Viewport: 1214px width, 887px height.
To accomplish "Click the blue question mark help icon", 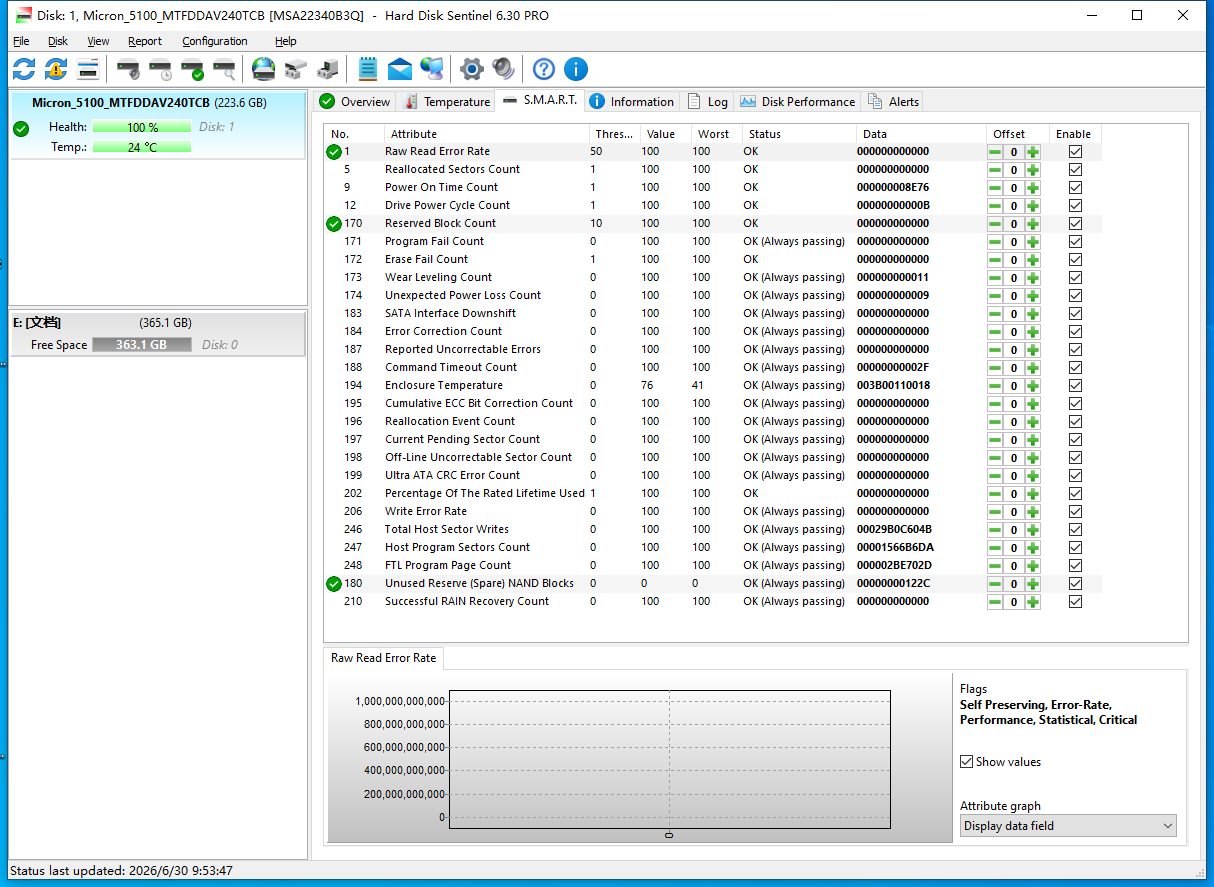I will (543, 69).
